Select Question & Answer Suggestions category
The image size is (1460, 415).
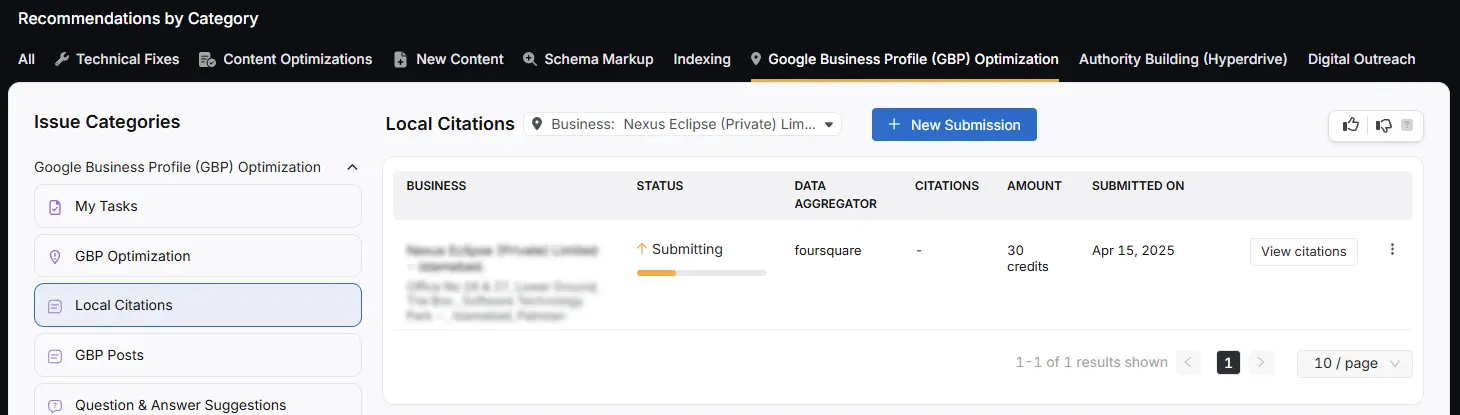[x=198, y=402]
